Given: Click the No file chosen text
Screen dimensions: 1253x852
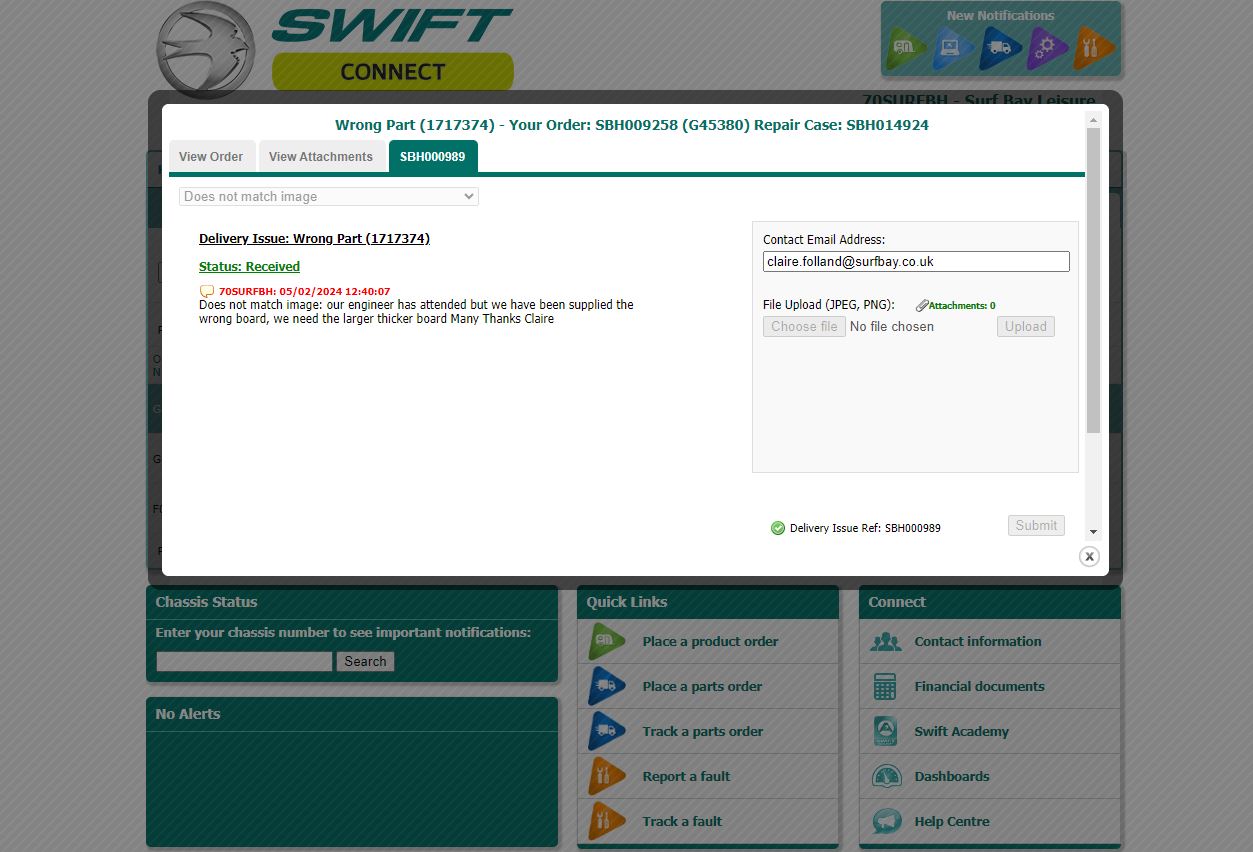Looking at the screenshot, I should point(892,326).
